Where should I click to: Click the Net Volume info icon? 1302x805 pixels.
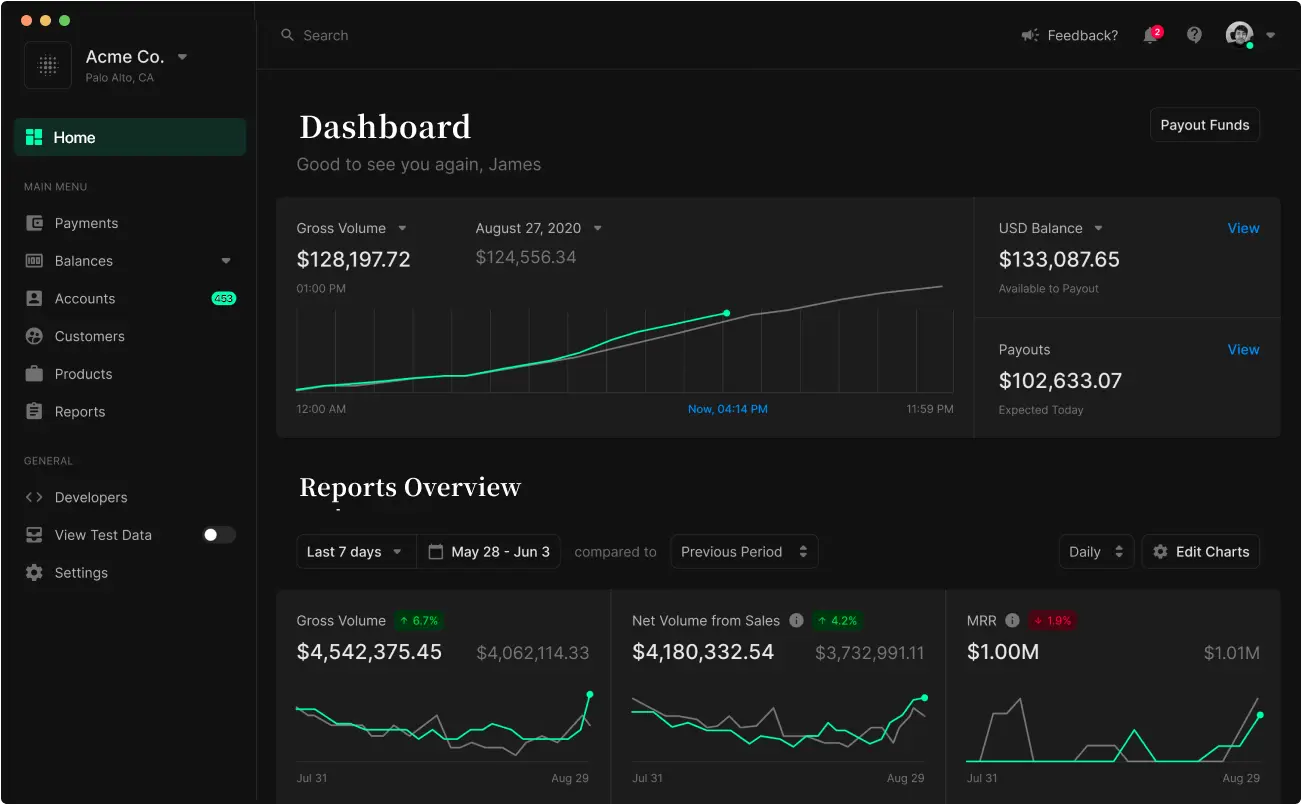coord(796,621)
